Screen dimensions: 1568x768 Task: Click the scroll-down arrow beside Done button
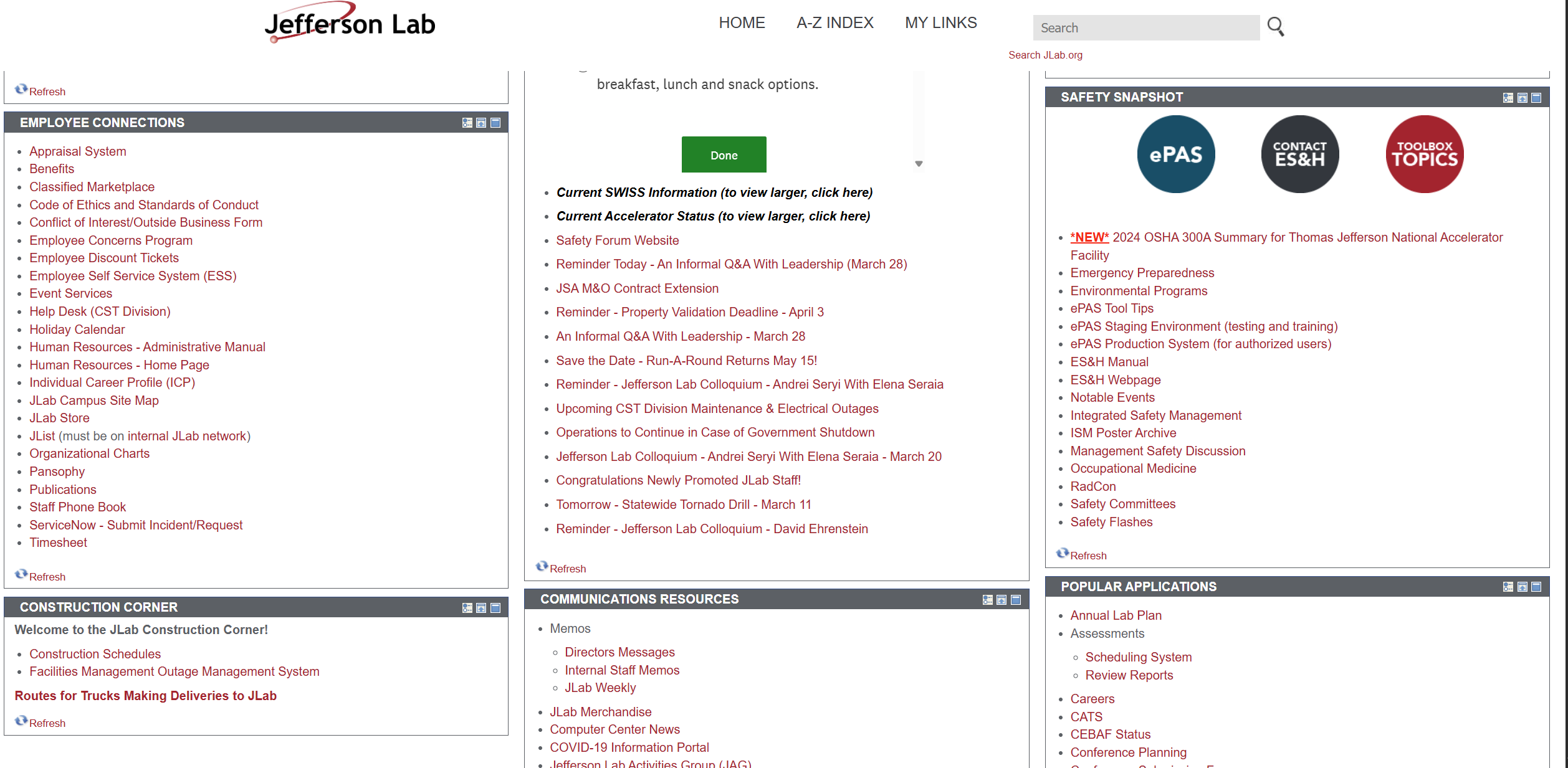(919, 164)
